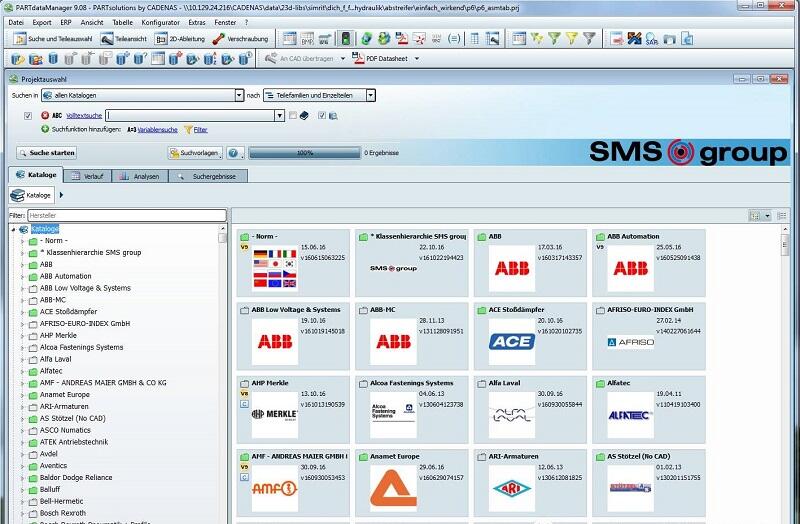
Task: Remove Volltextsuche with the red X icon
Action: (x=46, y=116)
